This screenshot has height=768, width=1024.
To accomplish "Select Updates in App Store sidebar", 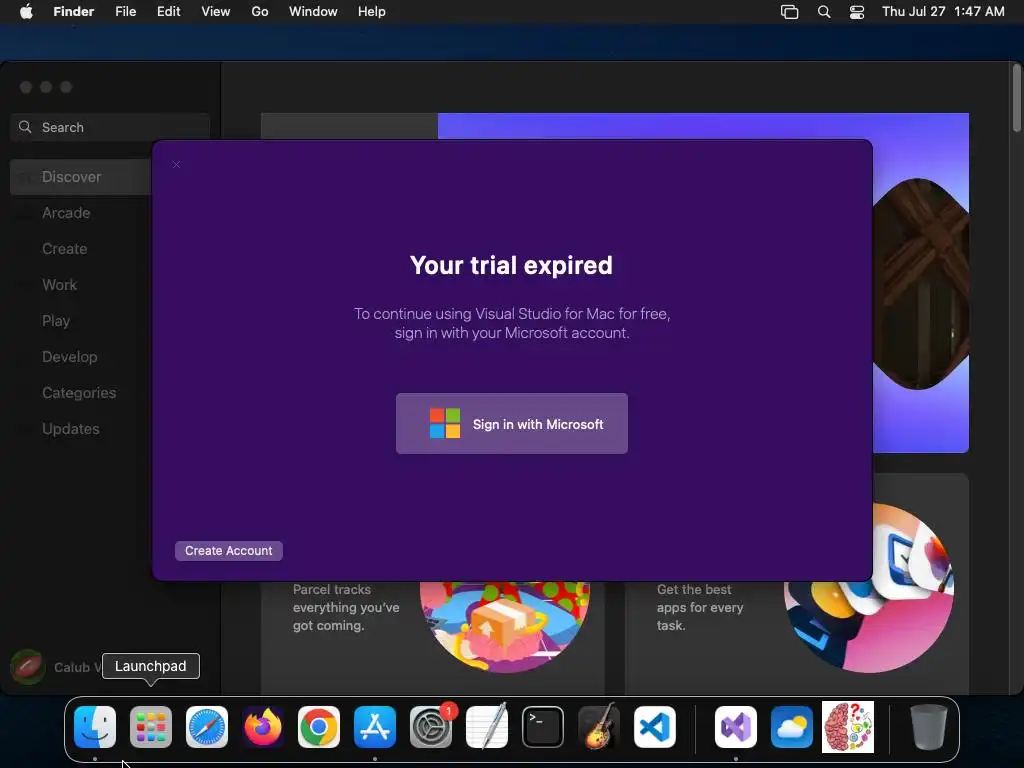I will [81, 428].
